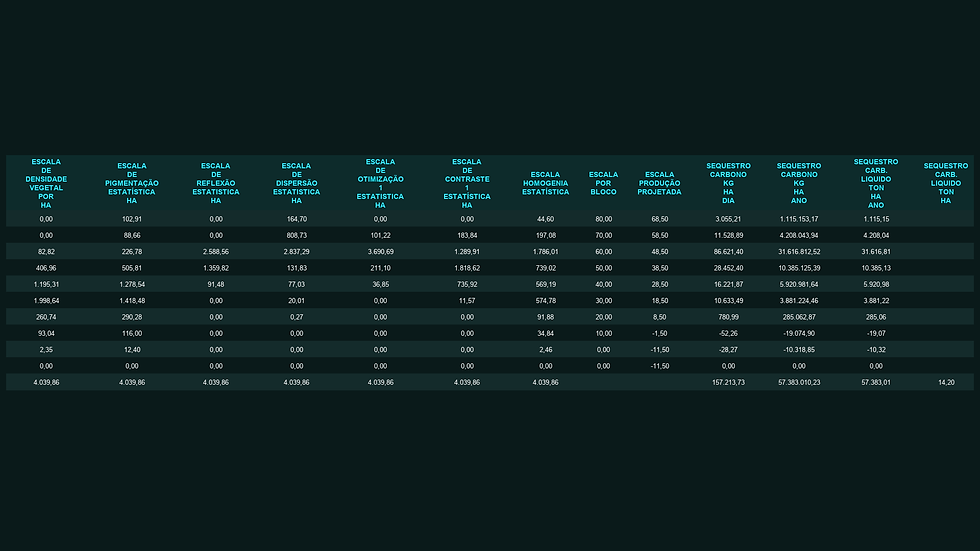Click the Escala de Contraste 1 Estatística header

point(467,184)
